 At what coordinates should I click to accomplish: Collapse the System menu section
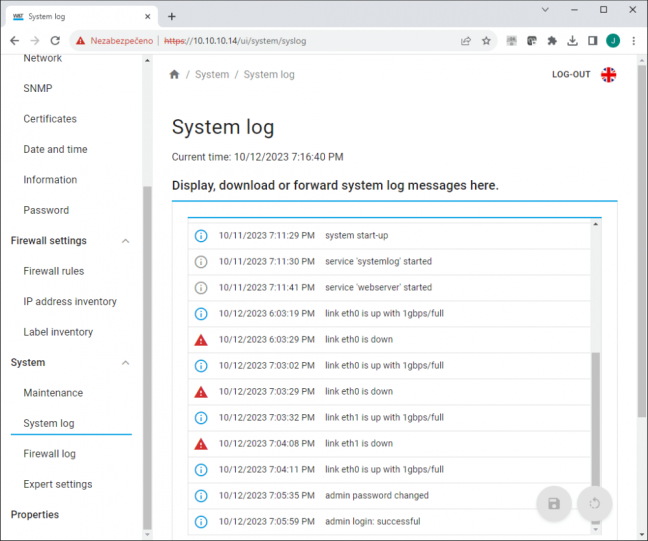(x=126, y=363)
